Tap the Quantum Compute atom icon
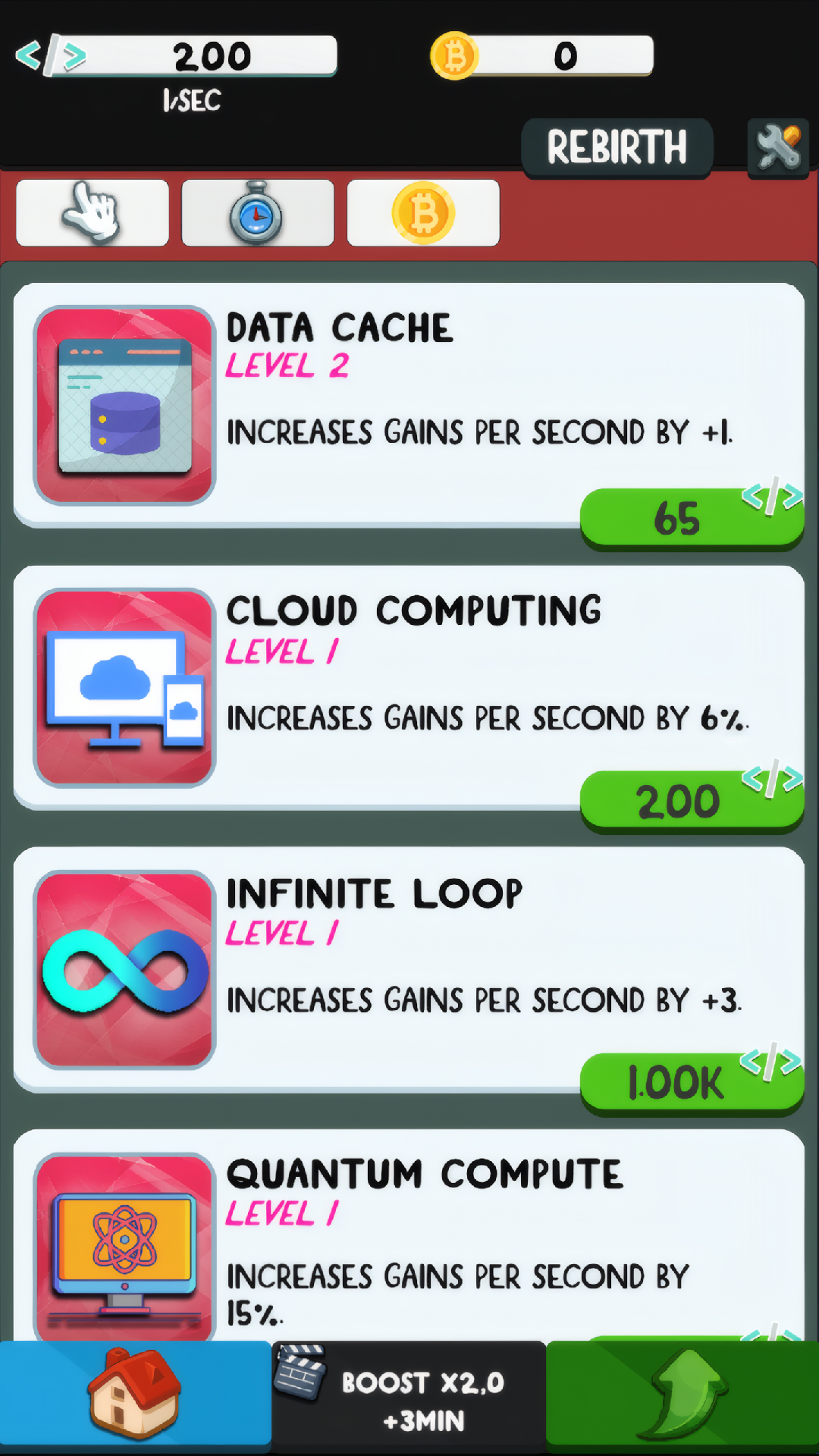Screen dimensions: 819x1456 click(x=125, y=1247)
